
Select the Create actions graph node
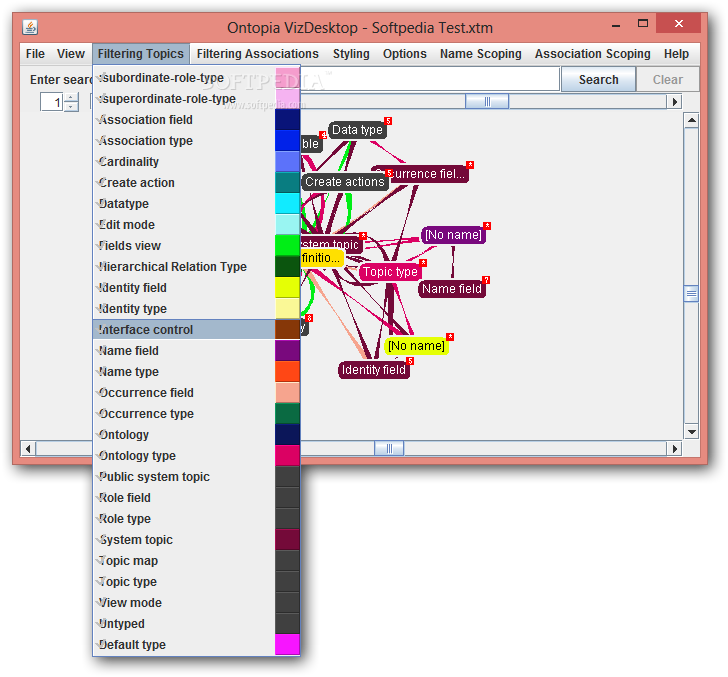tap(345, 182)
